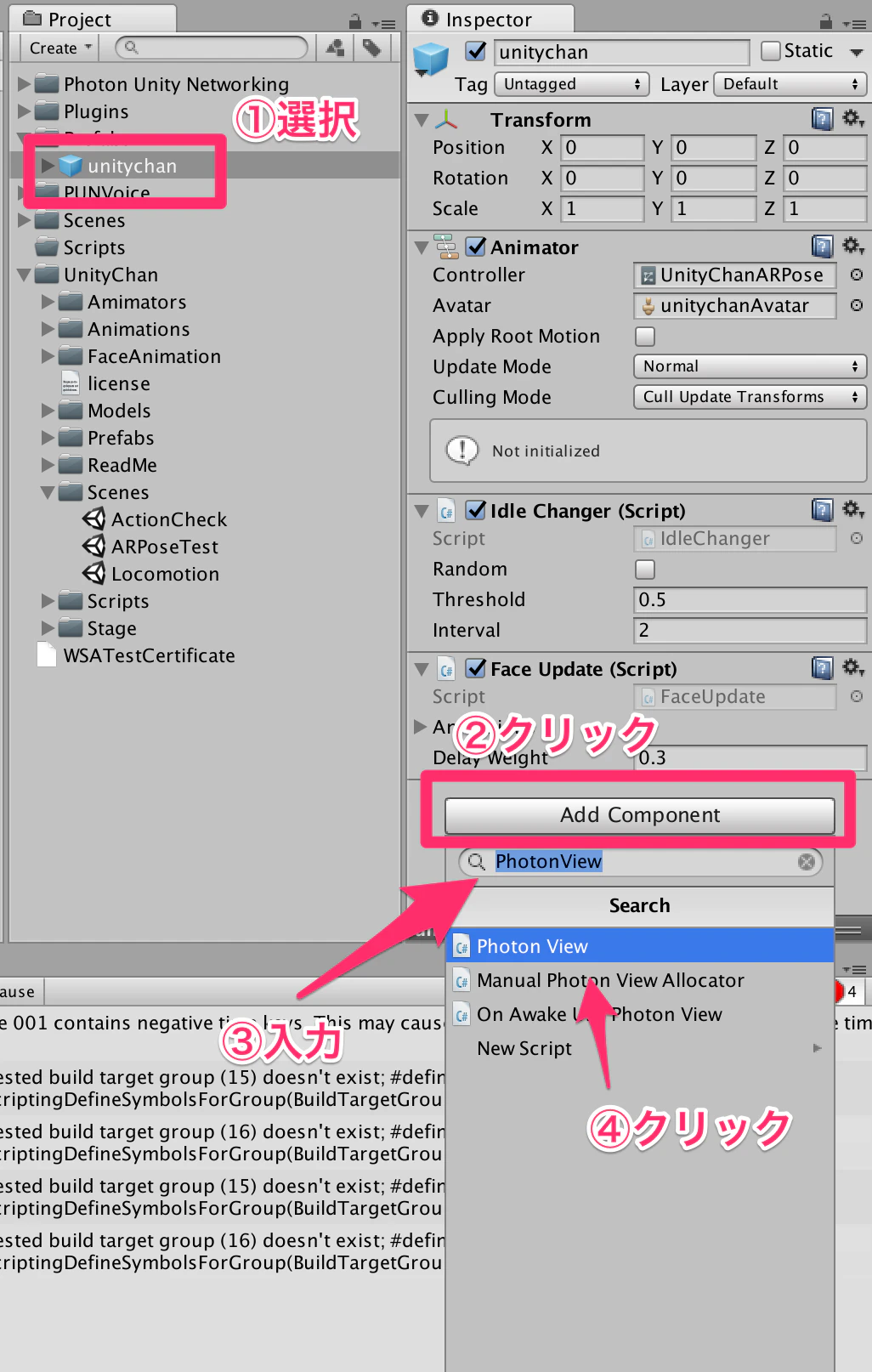Toggle the unitychan active checkbox
The image size is (872, 1372).
[x=476, y=52]
